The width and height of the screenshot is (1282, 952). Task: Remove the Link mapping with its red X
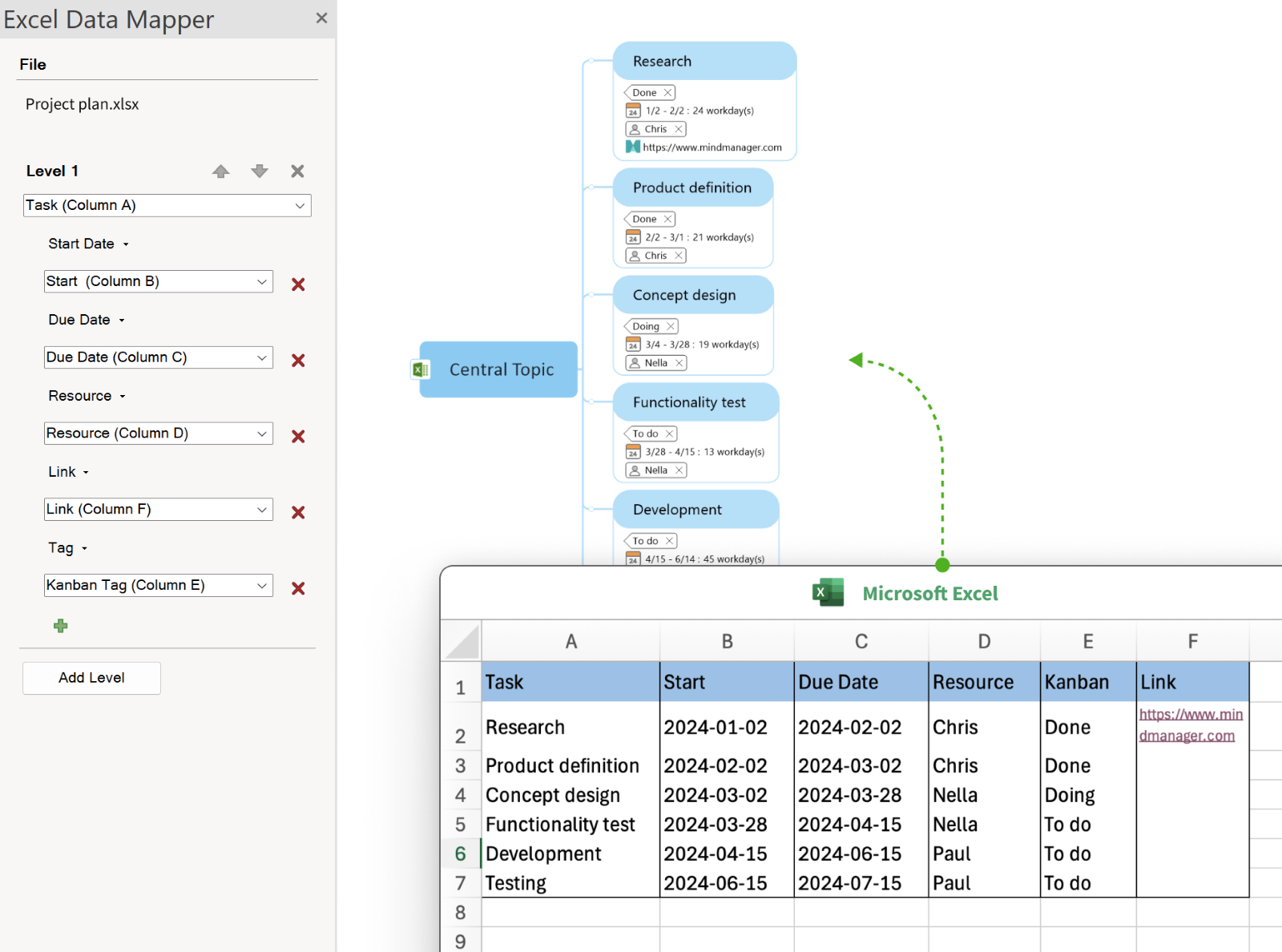coord(297,512)
